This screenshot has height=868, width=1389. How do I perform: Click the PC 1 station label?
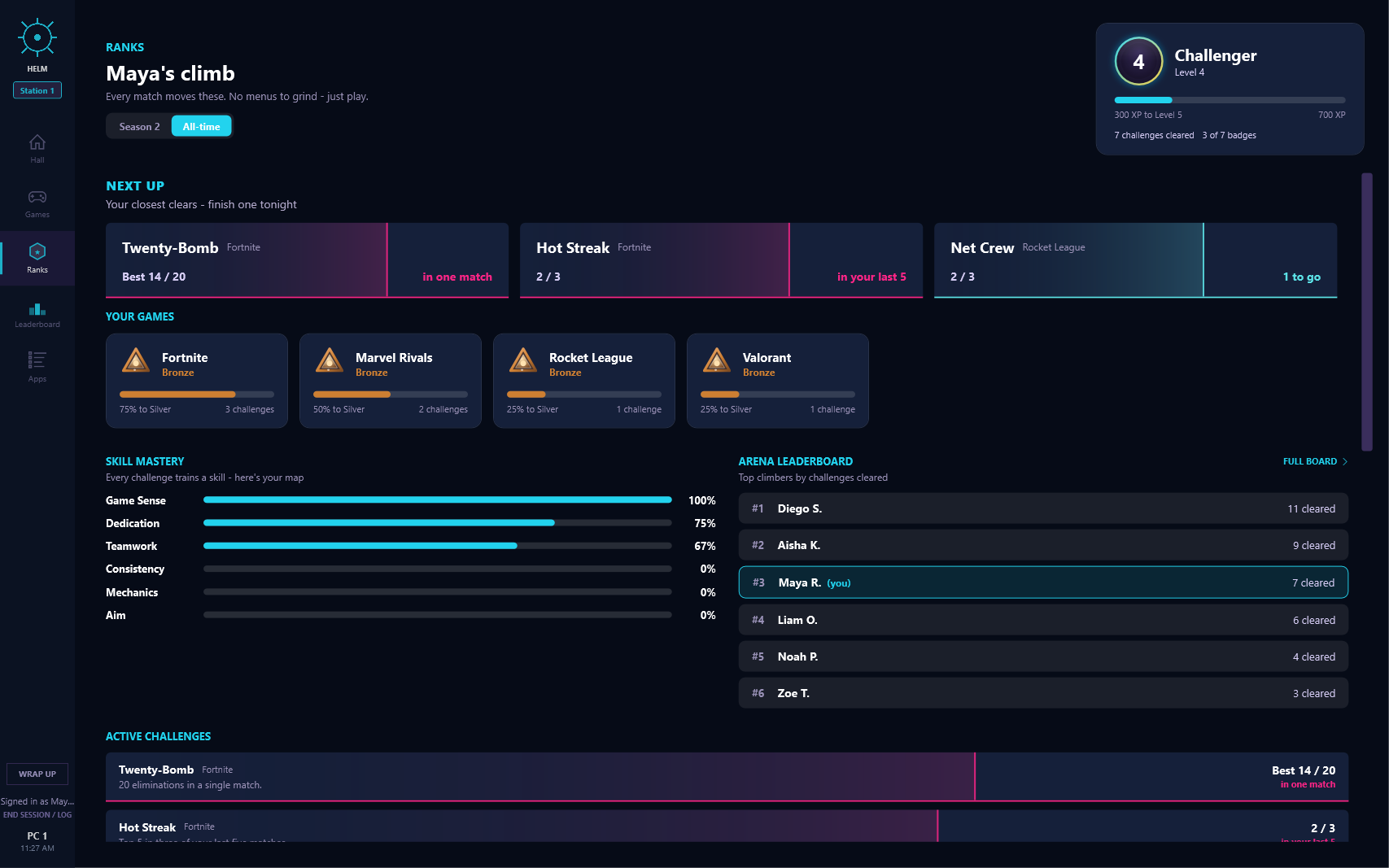tap(37, 835)
